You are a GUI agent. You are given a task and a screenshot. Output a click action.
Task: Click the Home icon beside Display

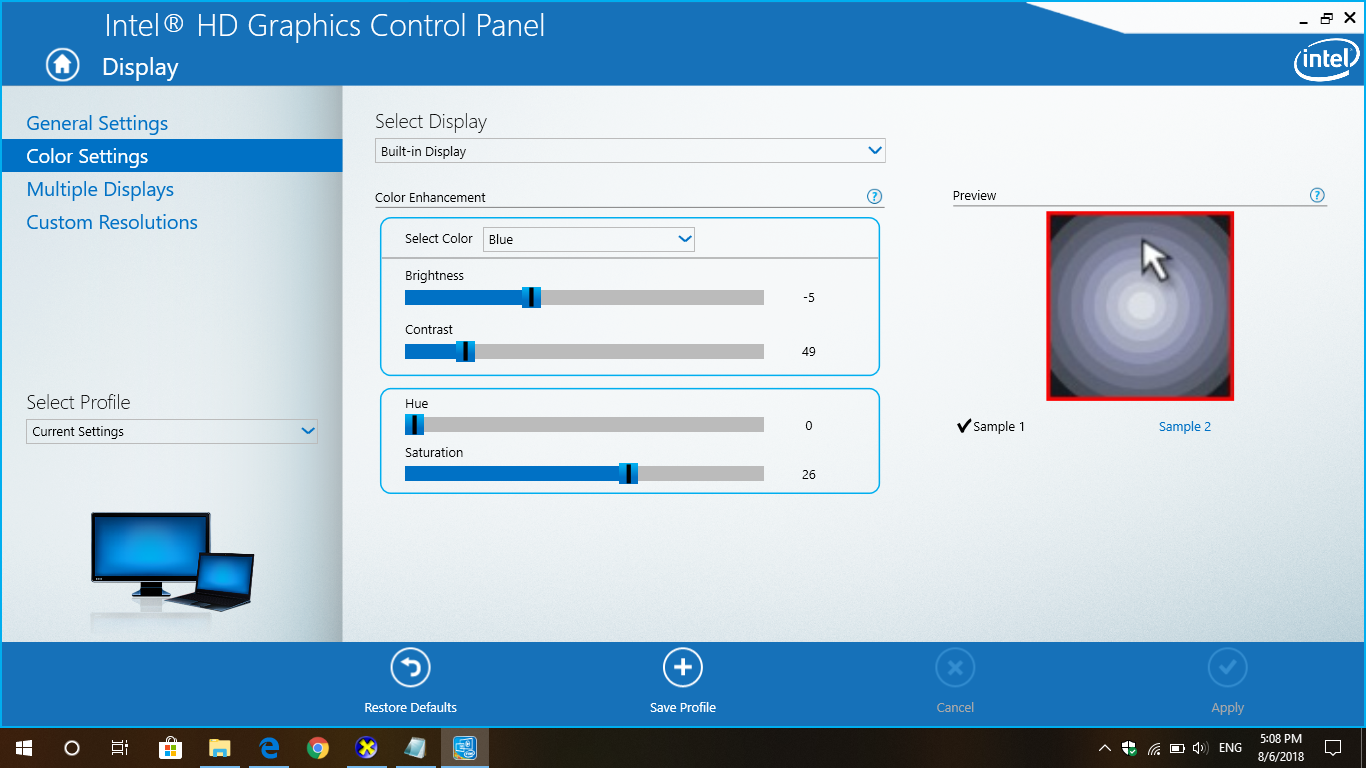coord(62,65)
